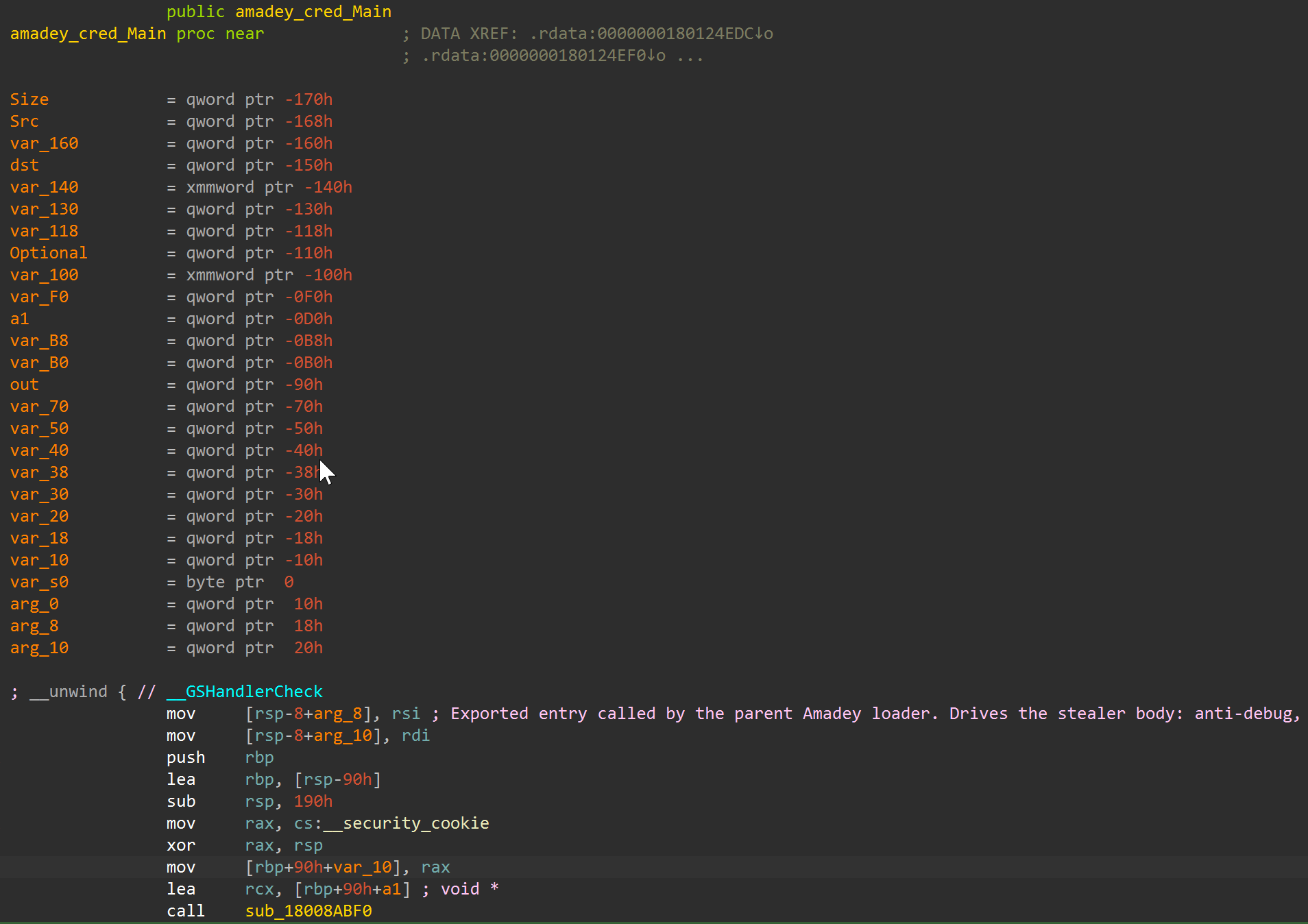Screen dimensions: 1308x924
Task: Select the var_70 variable
Action: click(x=40, y=406)
